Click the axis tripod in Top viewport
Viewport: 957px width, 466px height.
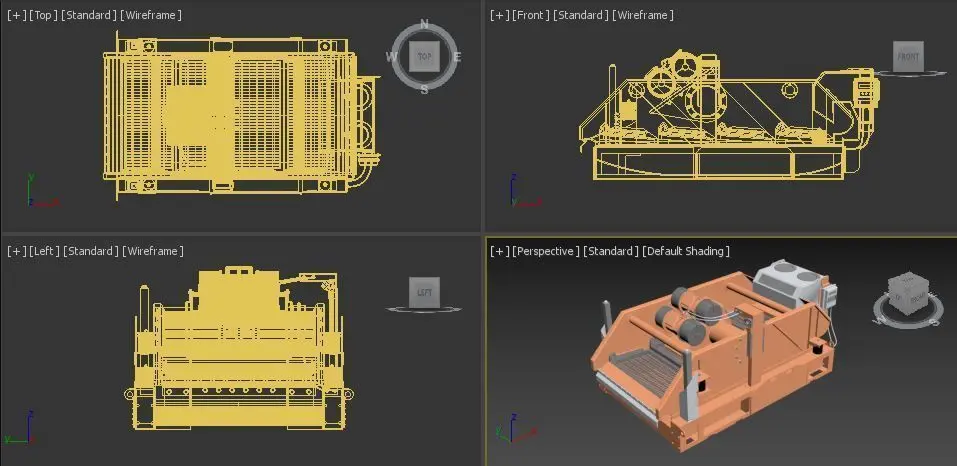click(x=42, y=191)
